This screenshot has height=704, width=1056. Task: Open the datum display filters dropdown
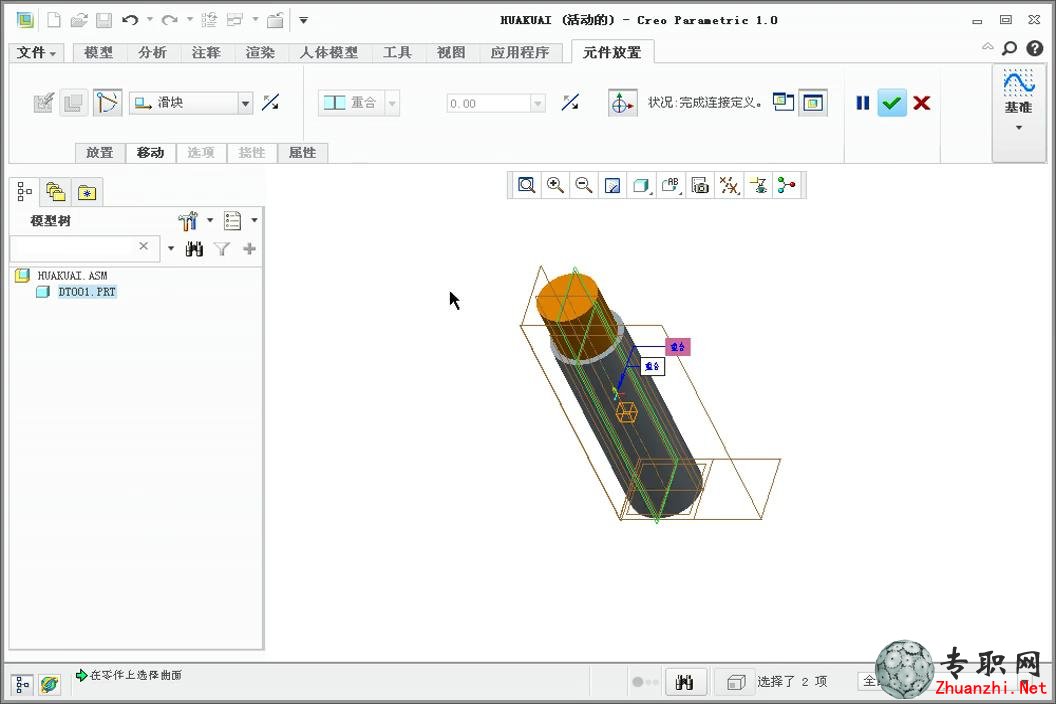tap(729, 185)
